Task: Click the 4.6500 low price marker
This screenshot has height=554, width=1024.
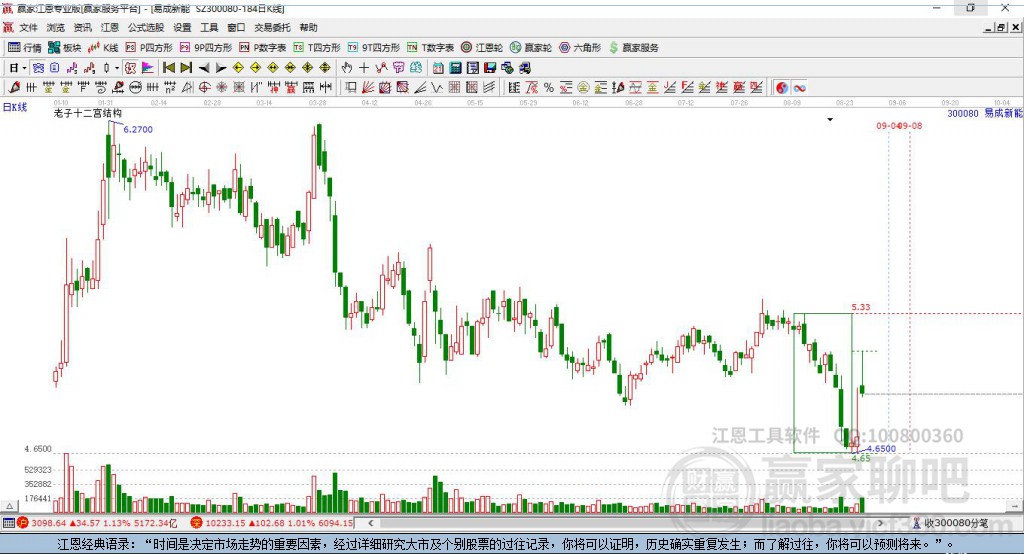Action: tap(881, 449)
